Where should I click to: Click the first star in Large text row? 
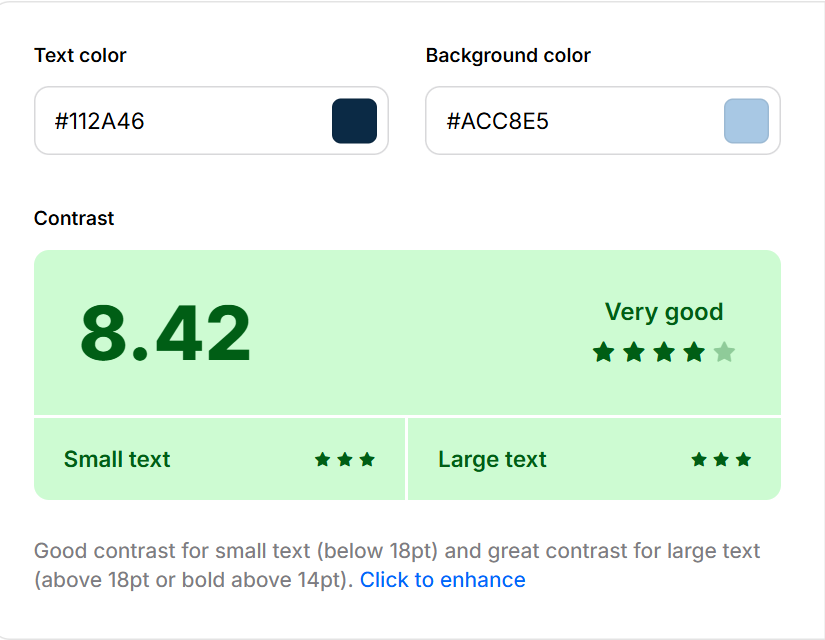tap(699, 460)
